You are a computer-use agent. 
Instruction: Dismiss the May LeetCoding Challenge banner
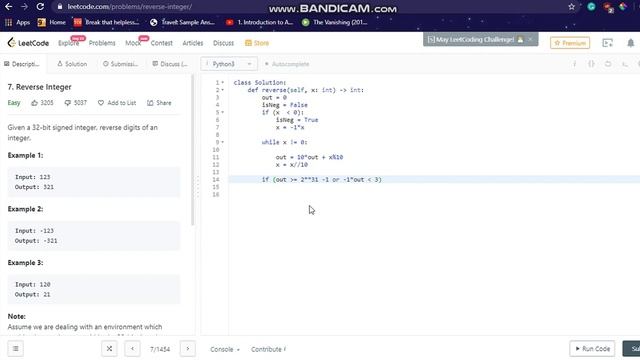530,39
